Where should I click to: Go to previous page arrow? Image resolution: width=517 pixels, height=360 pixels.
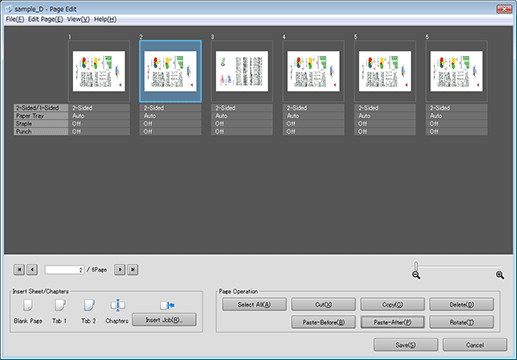tap(32, 269)
